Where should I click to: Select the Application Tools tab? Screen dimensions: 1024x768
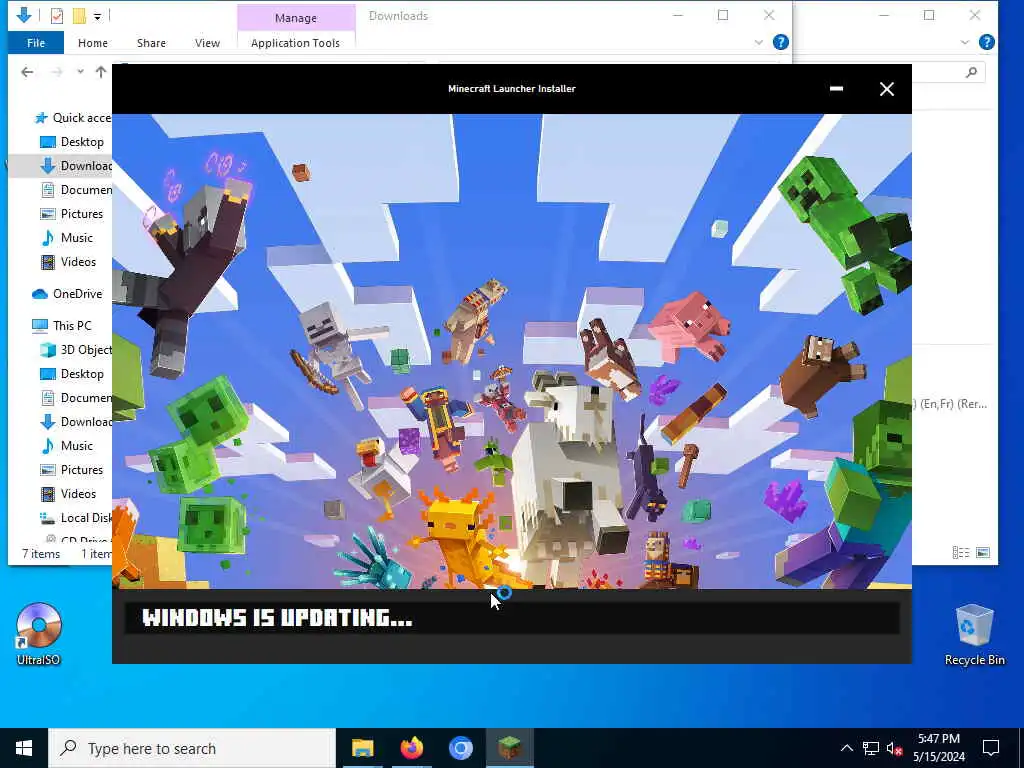pyautogui.click(x=295, y=43)
